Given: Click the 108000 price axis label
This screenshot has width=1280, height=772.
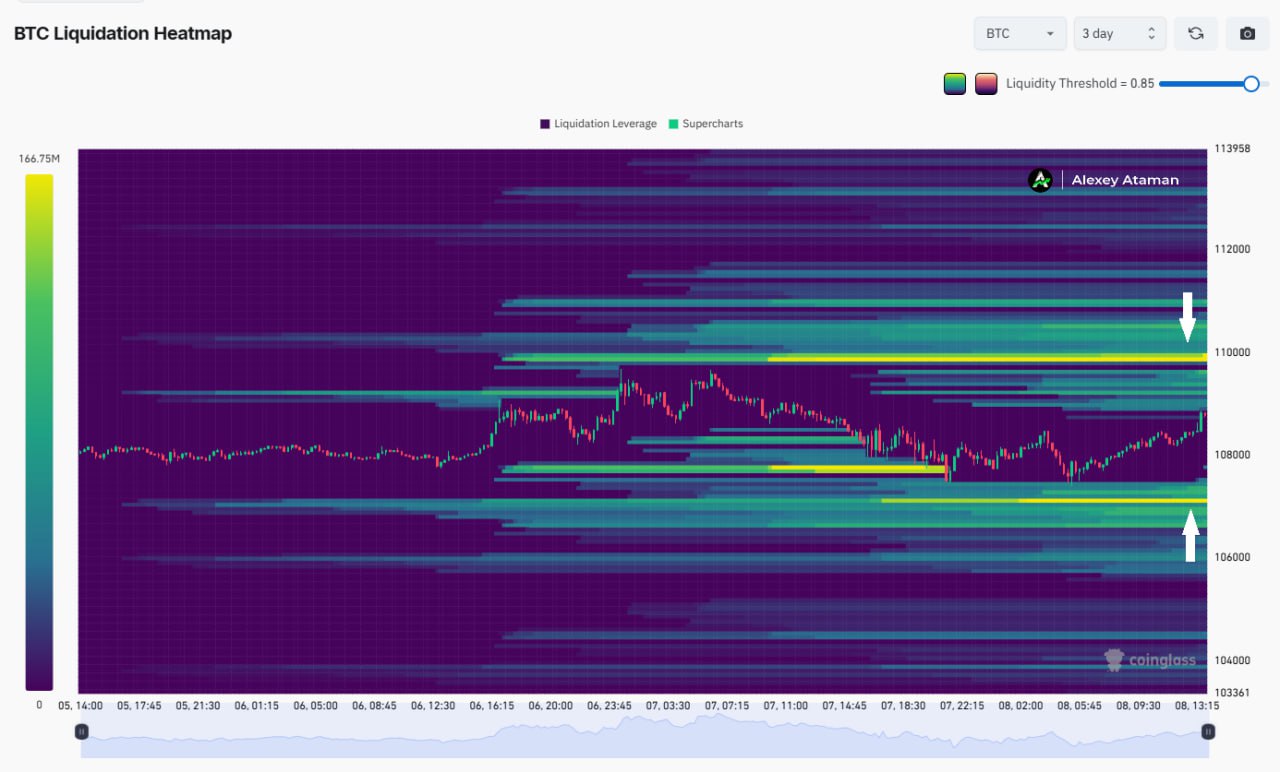Looking at the screenshot, I should tap(1232, 455).
